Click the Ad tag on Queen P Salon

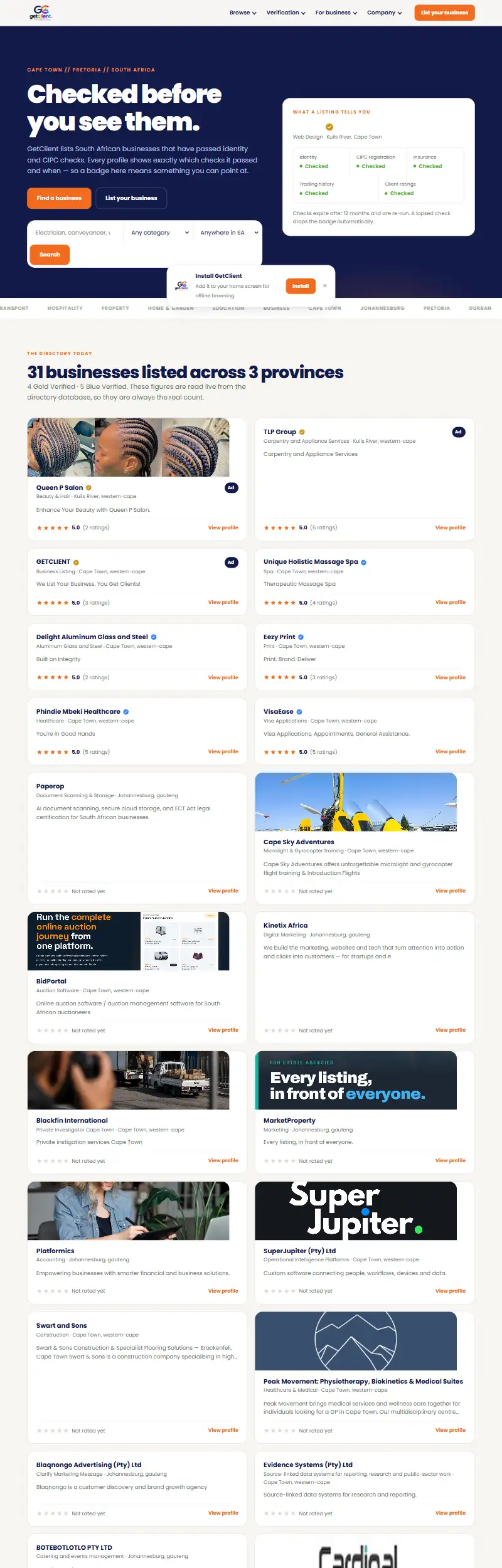(x=231, y=488)
